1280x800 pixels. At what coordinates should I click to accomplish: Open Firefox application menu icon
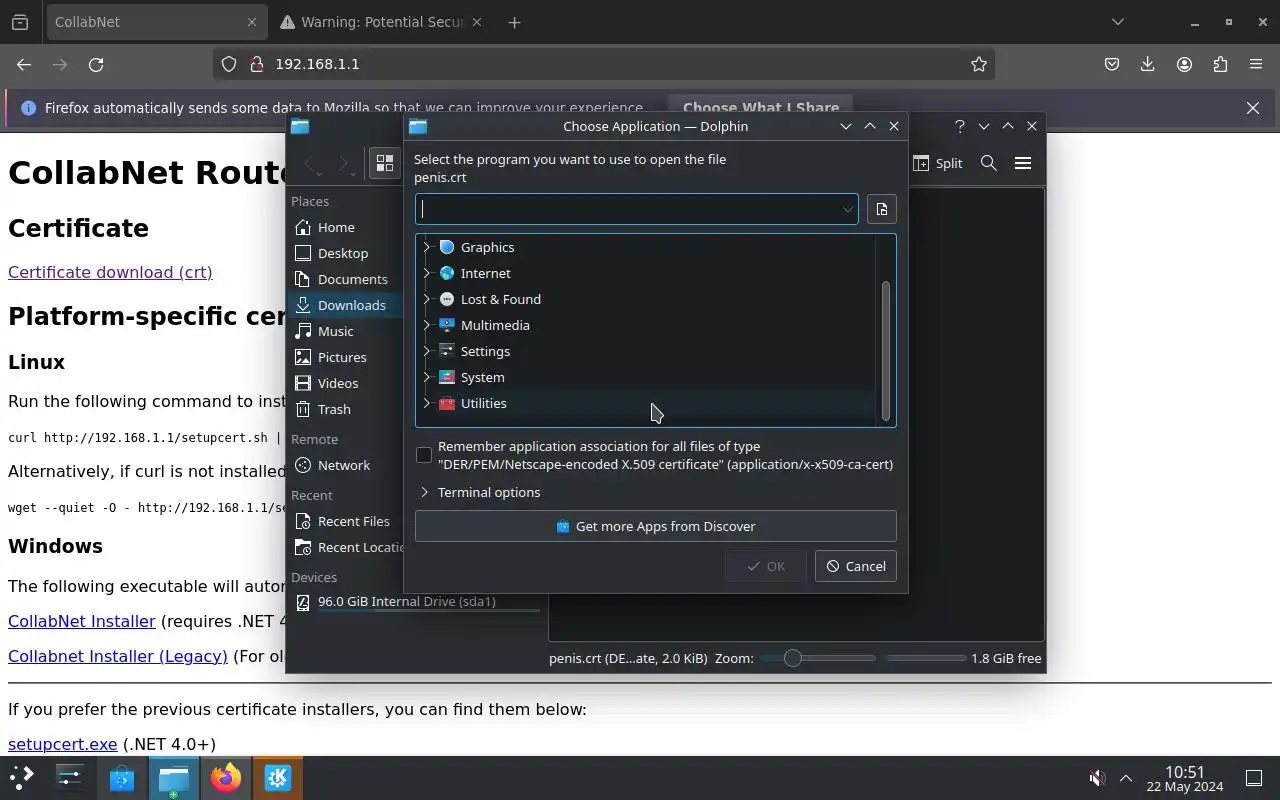pyautogui.click(x=1256, y=64)
